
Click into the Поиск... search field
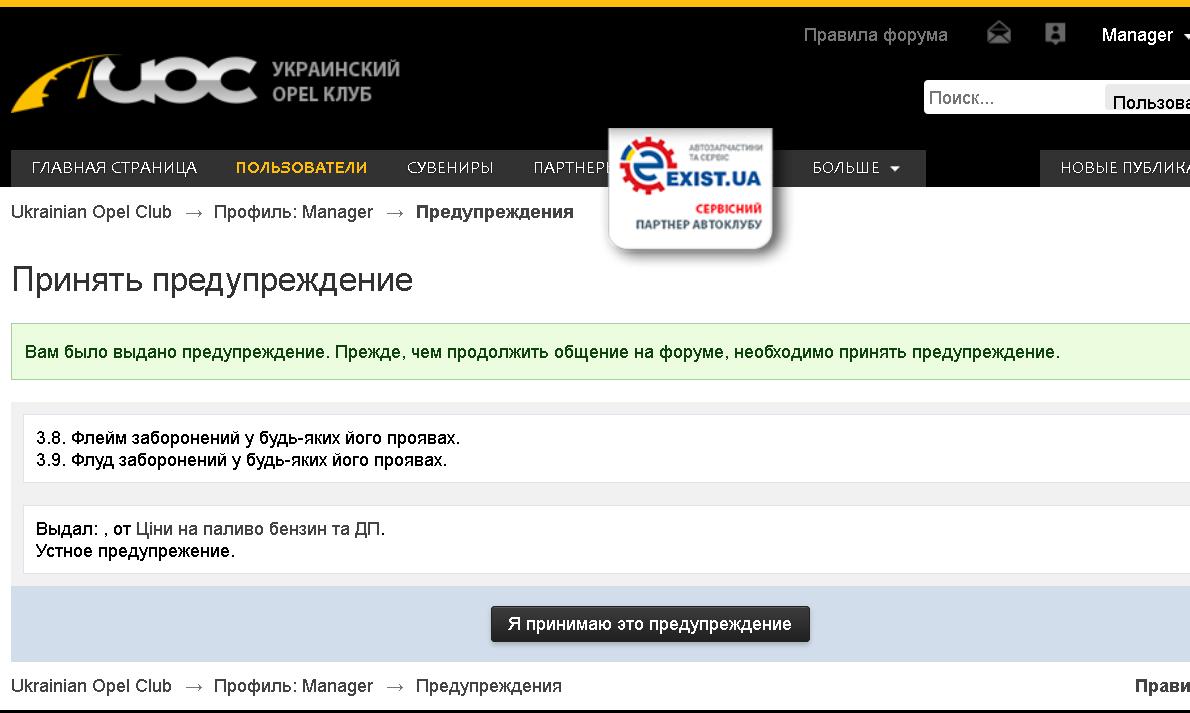[1014, 98]
